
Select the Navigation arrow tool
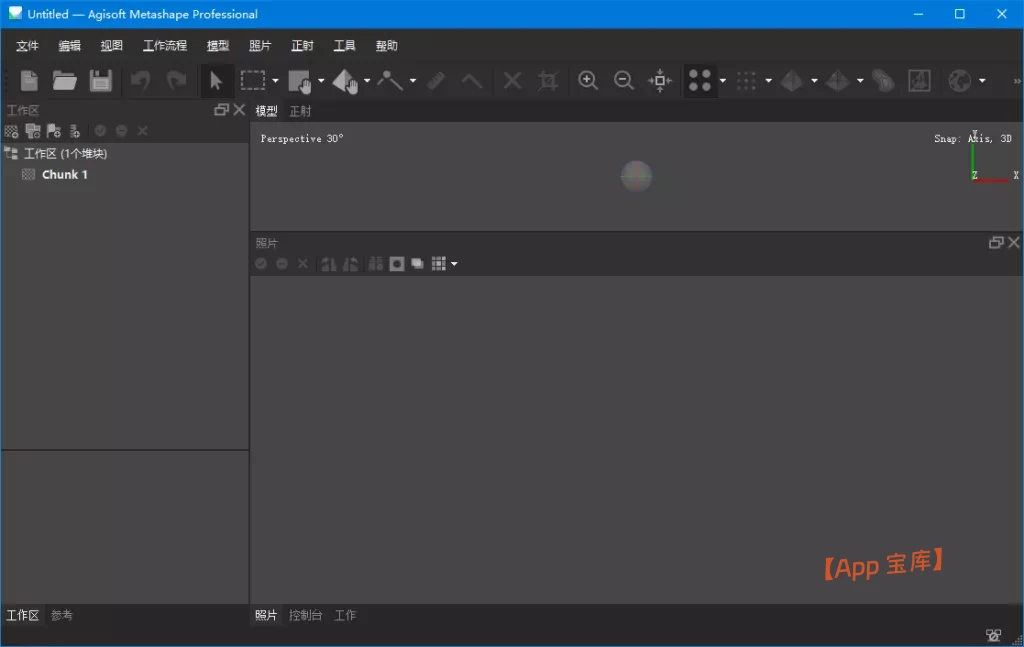point(216,81)
